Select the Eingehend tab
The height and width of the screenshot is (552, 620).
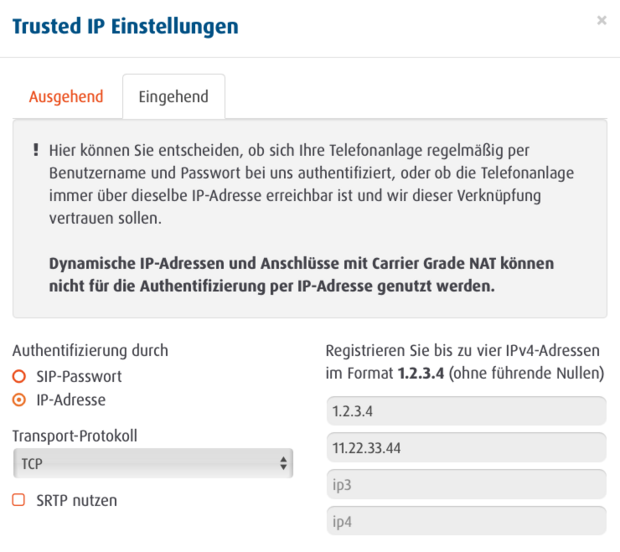(x=173, y=97)
